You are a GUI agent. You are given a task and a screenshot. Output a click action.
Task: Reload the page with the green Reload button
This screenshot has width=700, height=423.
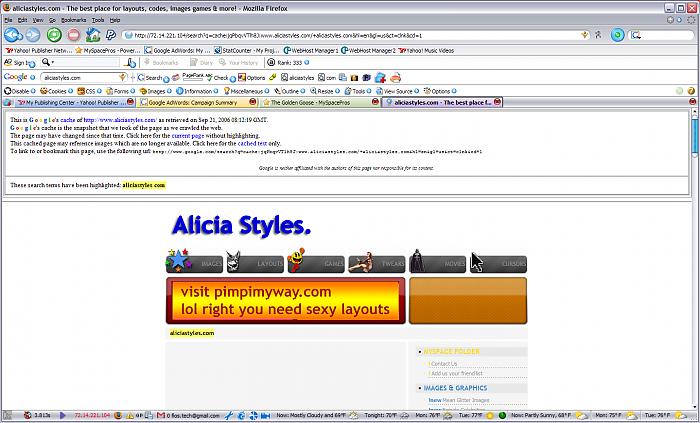54,34
